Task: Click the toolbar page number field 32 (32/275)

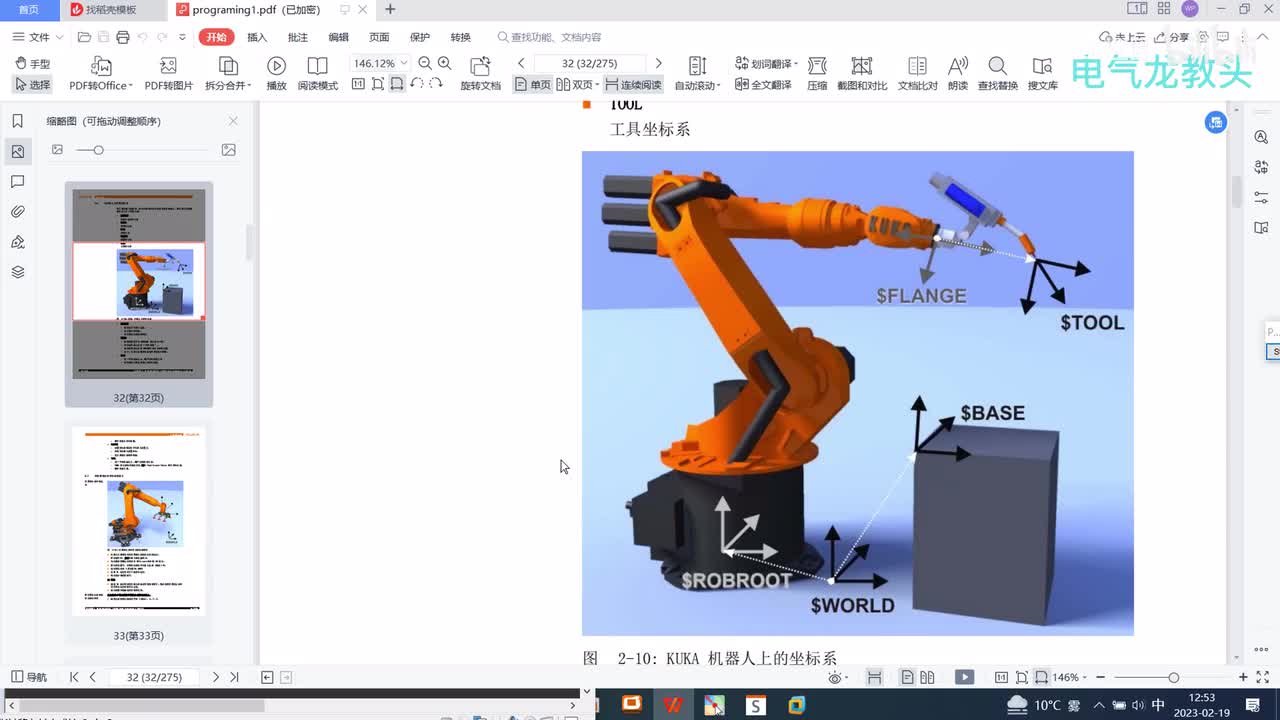Action: 589,63
